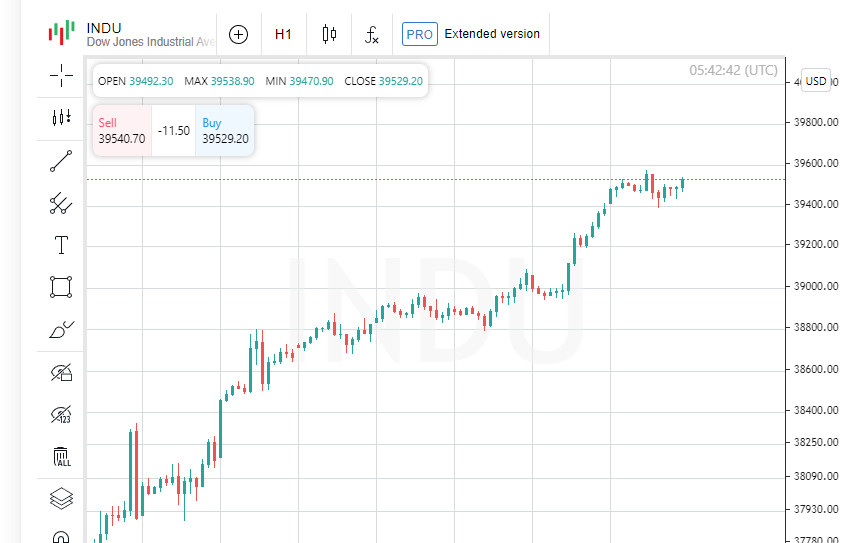Open the object layers panel
The width and height of the screenshot is (856, 543).
(61, 497)
